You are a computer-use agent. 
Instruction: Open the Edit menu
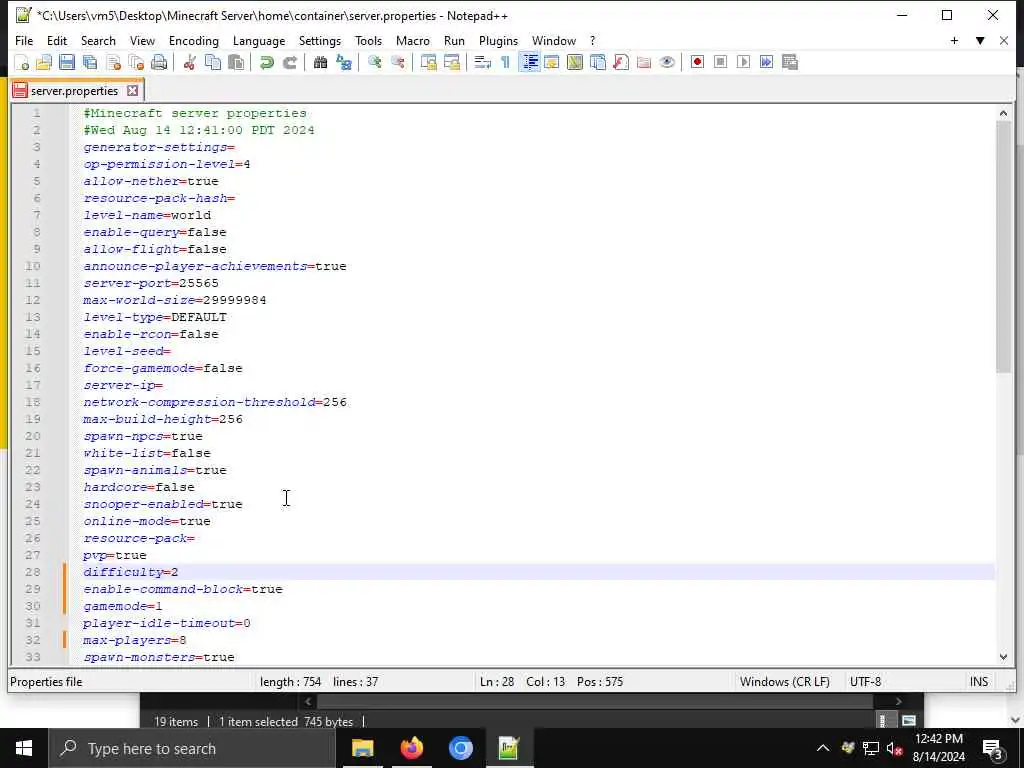57,40
